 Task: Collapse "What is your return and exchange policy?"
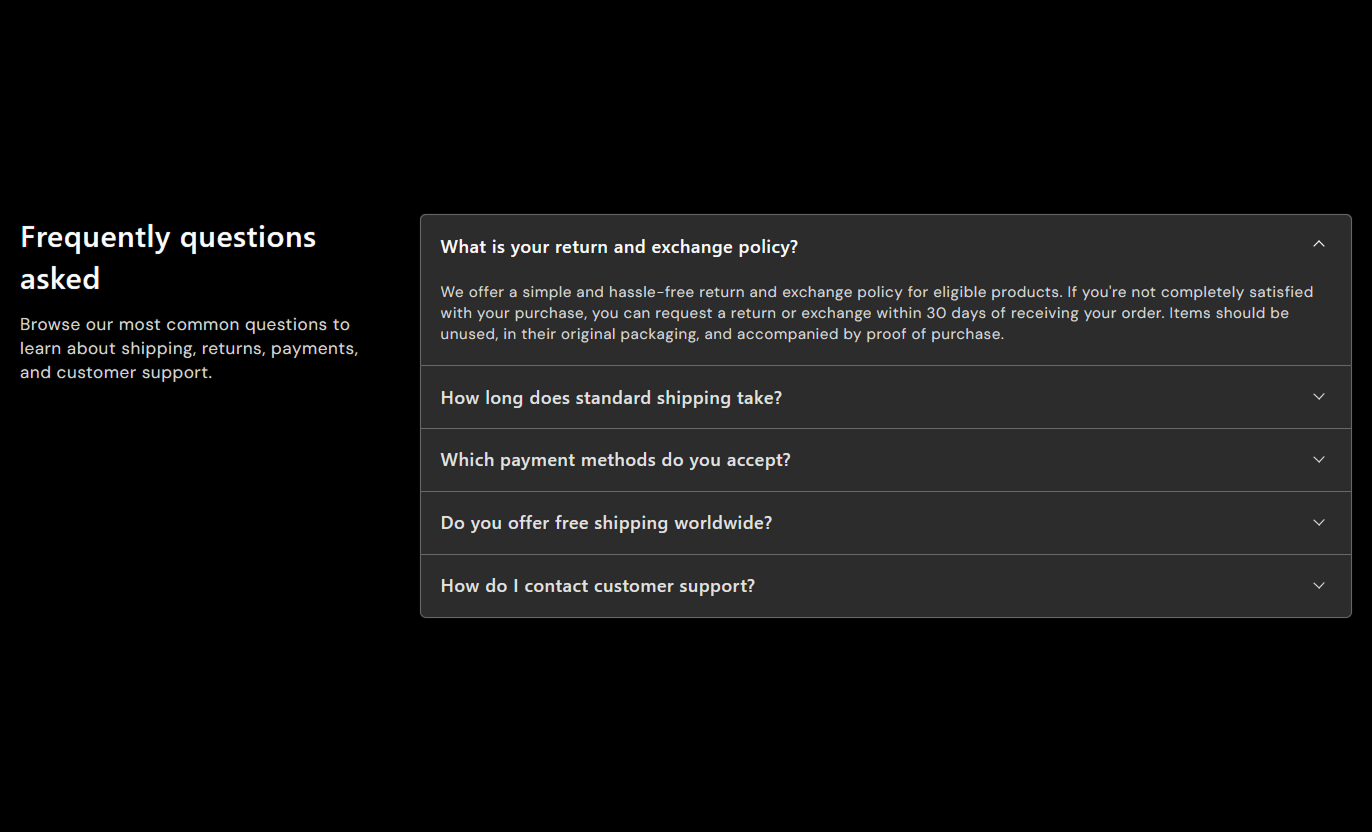(x=885, y=247)
